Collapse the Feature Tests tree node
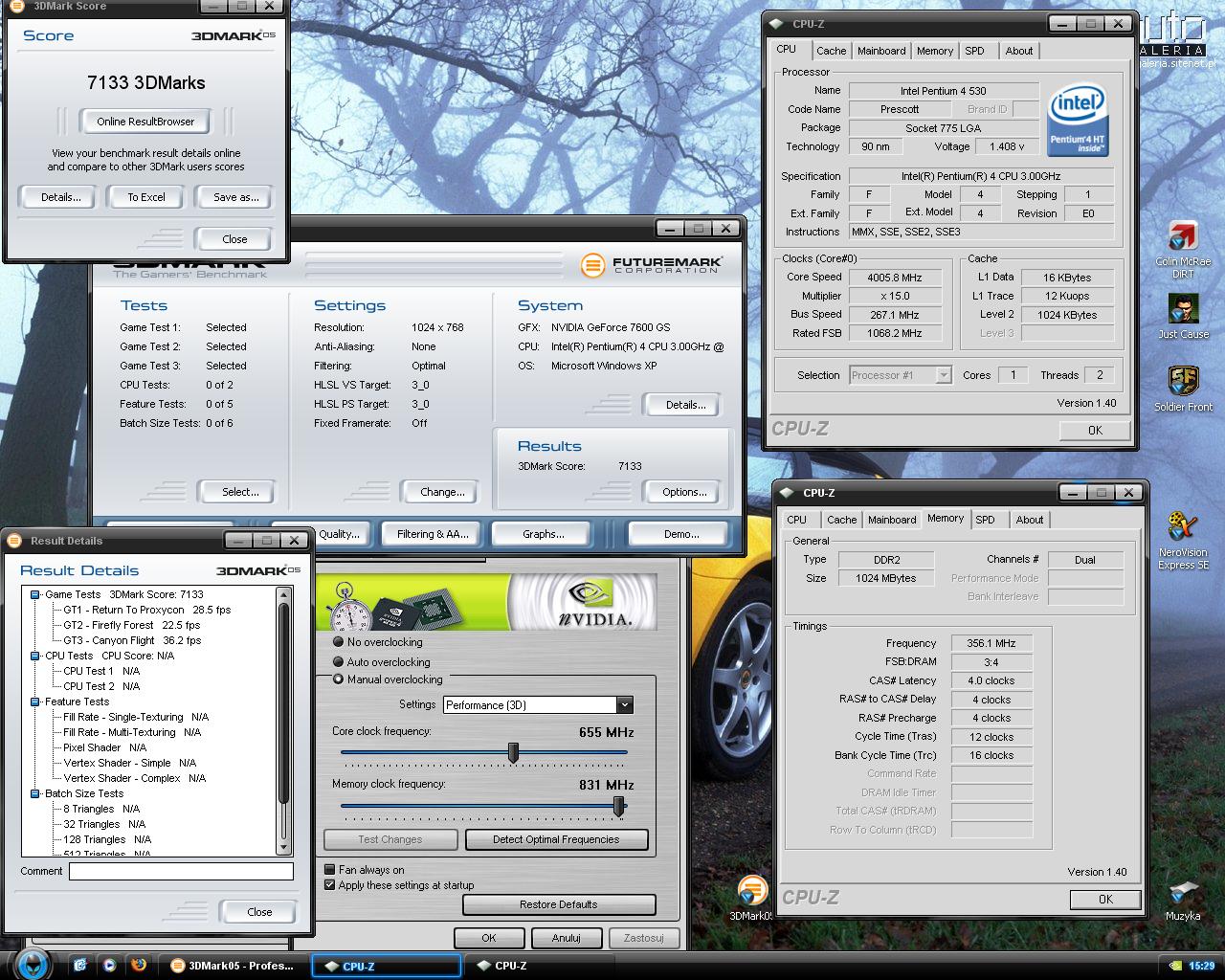Image resolution: width=1225 pixels, height=980 pixels. pyautogui.click(x=35, y=702)
